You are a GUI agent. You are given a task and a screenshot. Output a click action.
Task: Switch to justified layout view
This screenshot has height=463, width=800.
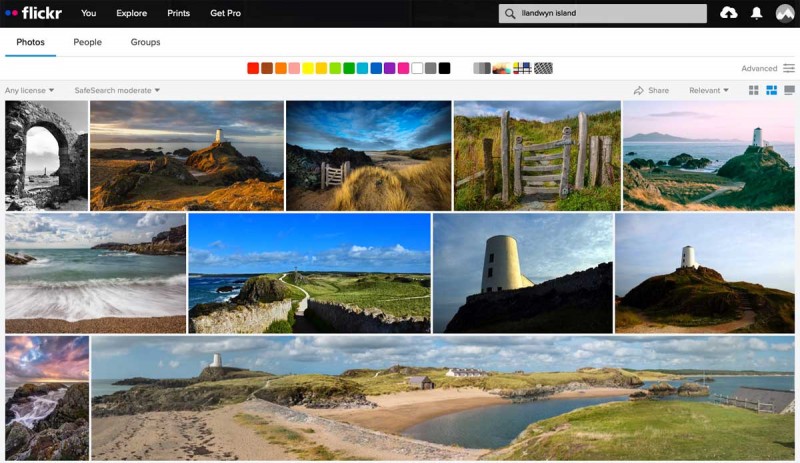tap(771, 90)
